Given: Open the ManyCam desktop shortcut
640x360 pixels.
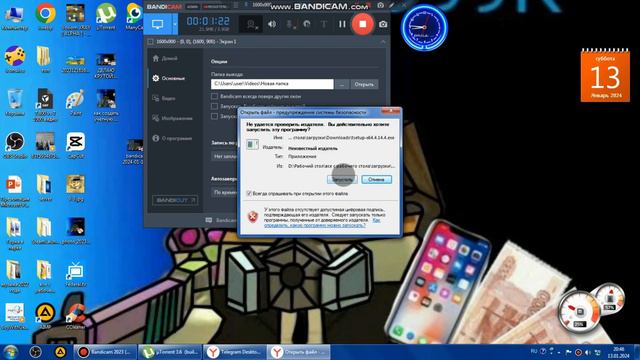Looking at the screenshot, I should coord(135,17).
